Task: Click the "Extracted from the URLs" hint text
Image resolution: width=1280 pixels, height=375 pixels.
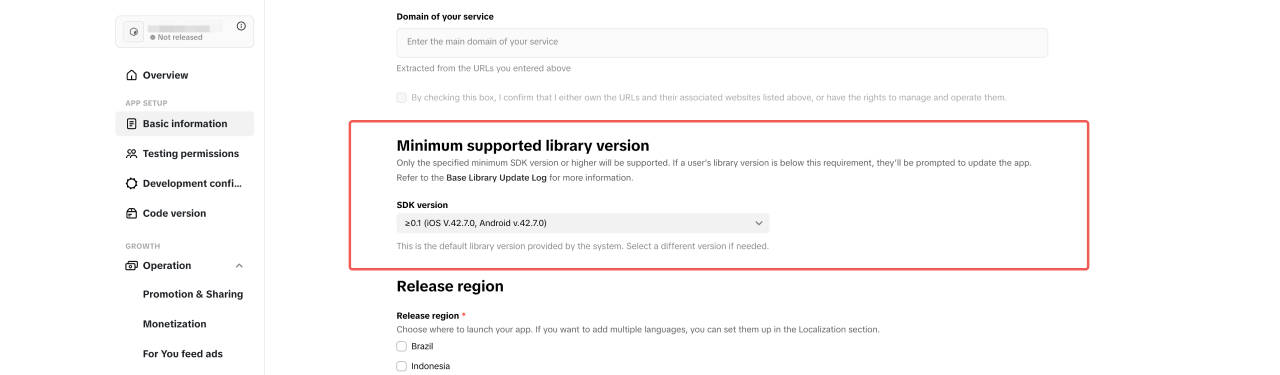Action: point(484,69)
